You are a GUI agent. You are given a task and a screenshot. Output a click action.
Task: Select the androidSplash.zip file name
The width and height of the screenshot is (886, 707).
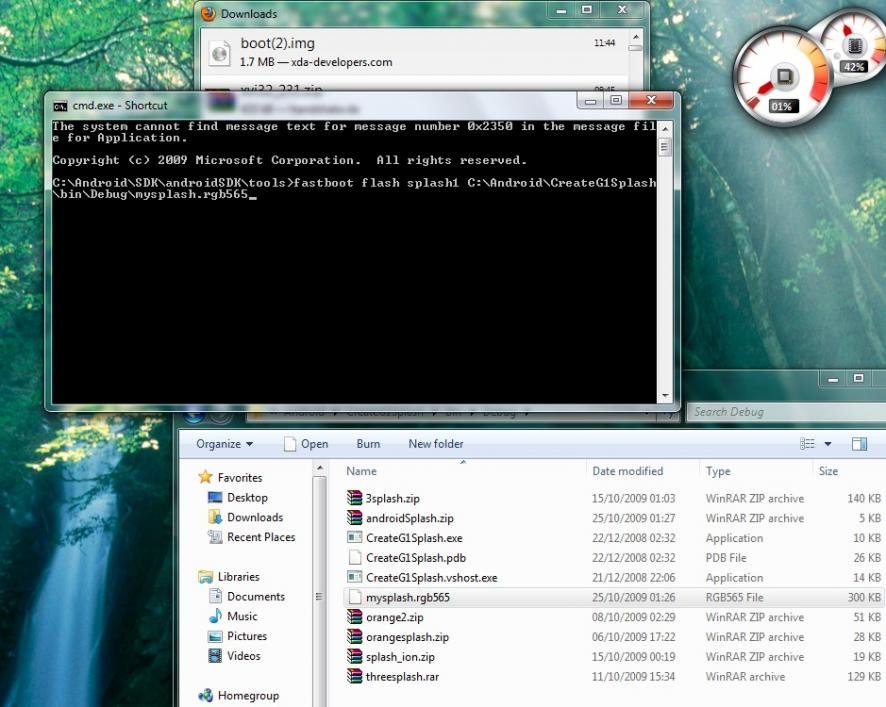[x=410, y=518]
